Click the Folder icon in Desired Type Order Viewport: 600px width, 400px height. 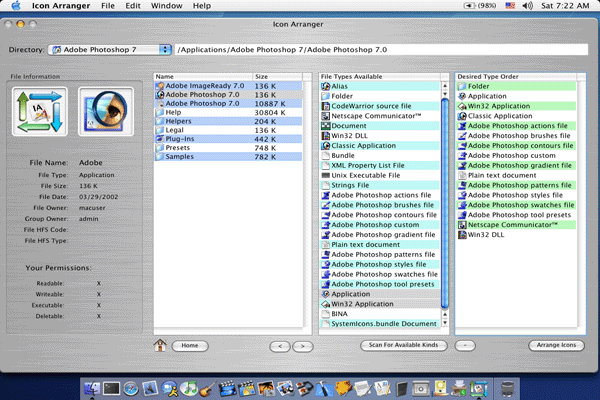tap(462, 86)
